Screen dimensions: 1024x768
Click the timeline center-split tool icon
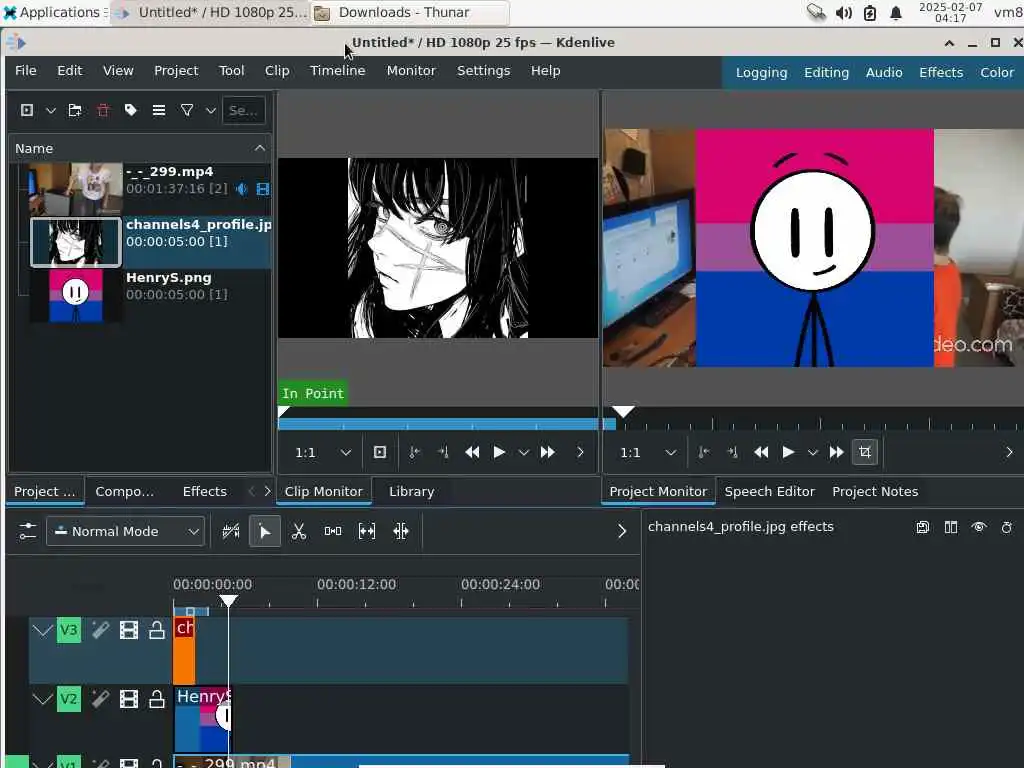coord(401,532)
